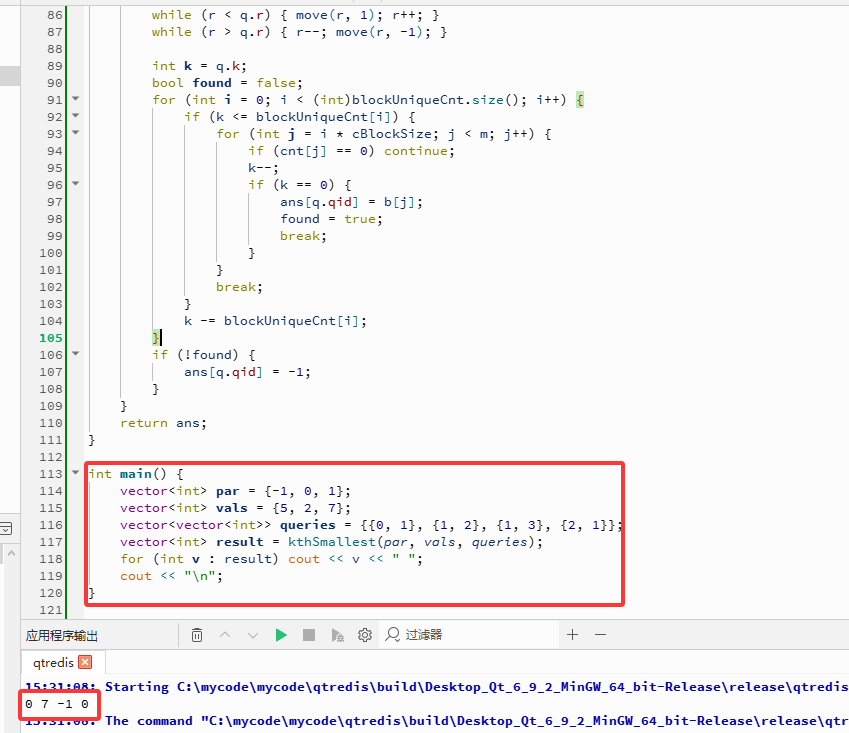Close the qtredis output tab
The image size is (849, 733).
(85, 662)
